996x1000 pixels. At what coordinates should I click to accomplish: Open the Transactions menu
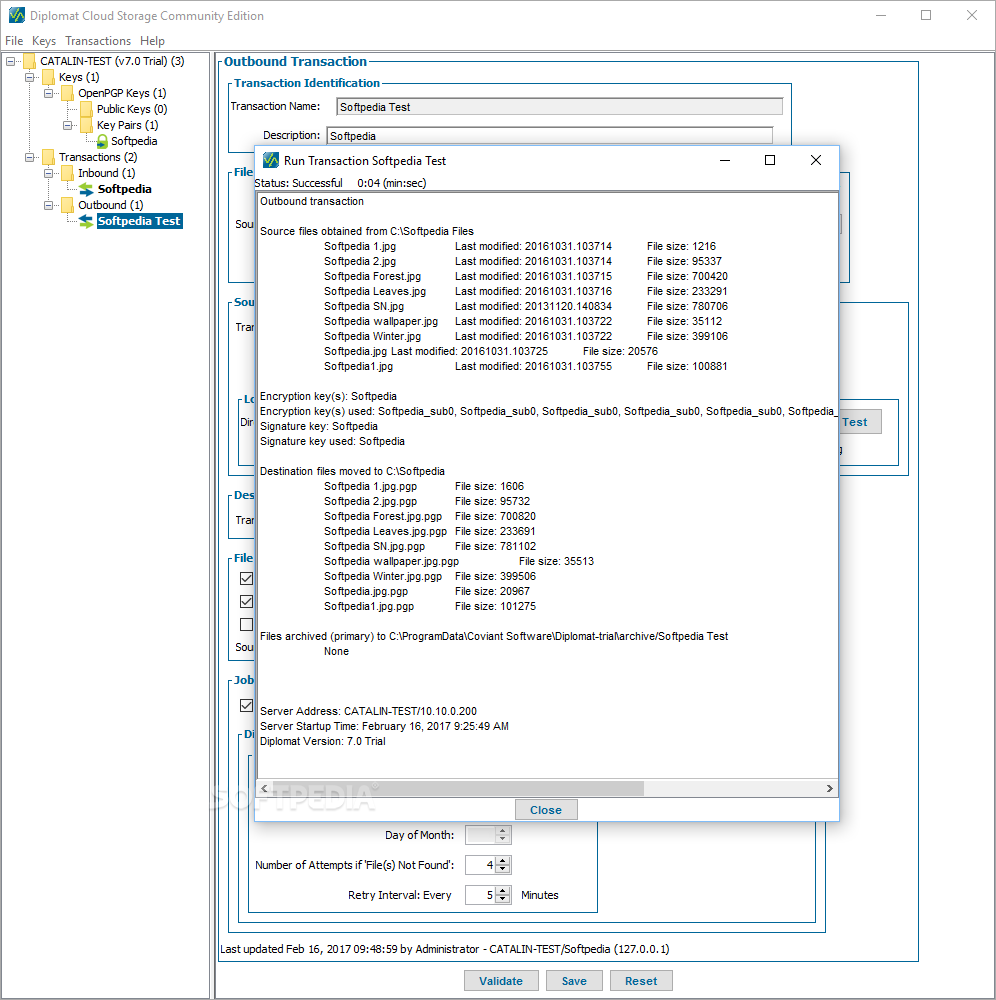pyautogui.click(x=98, y=41)
